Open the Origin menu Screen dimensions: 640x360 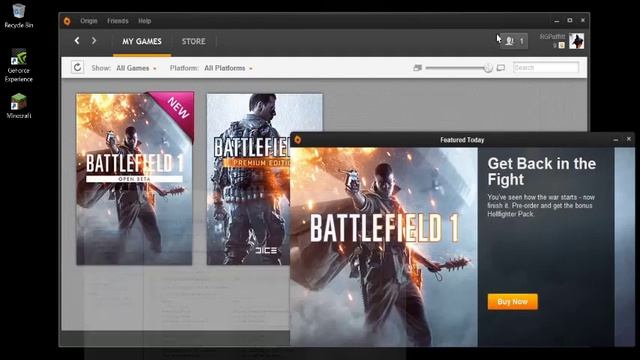[89, 21]
